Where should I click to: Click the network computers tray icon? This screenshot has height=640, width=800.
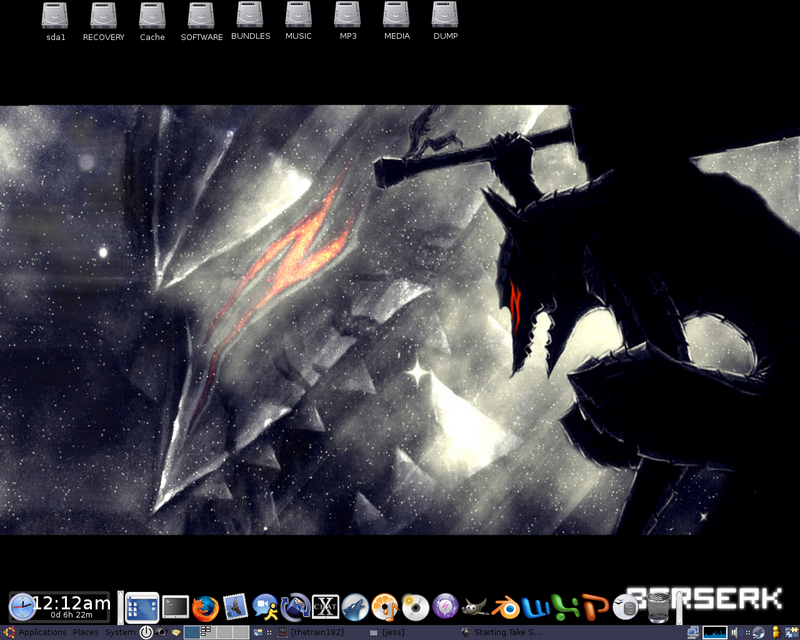click(x=693, y=633)
